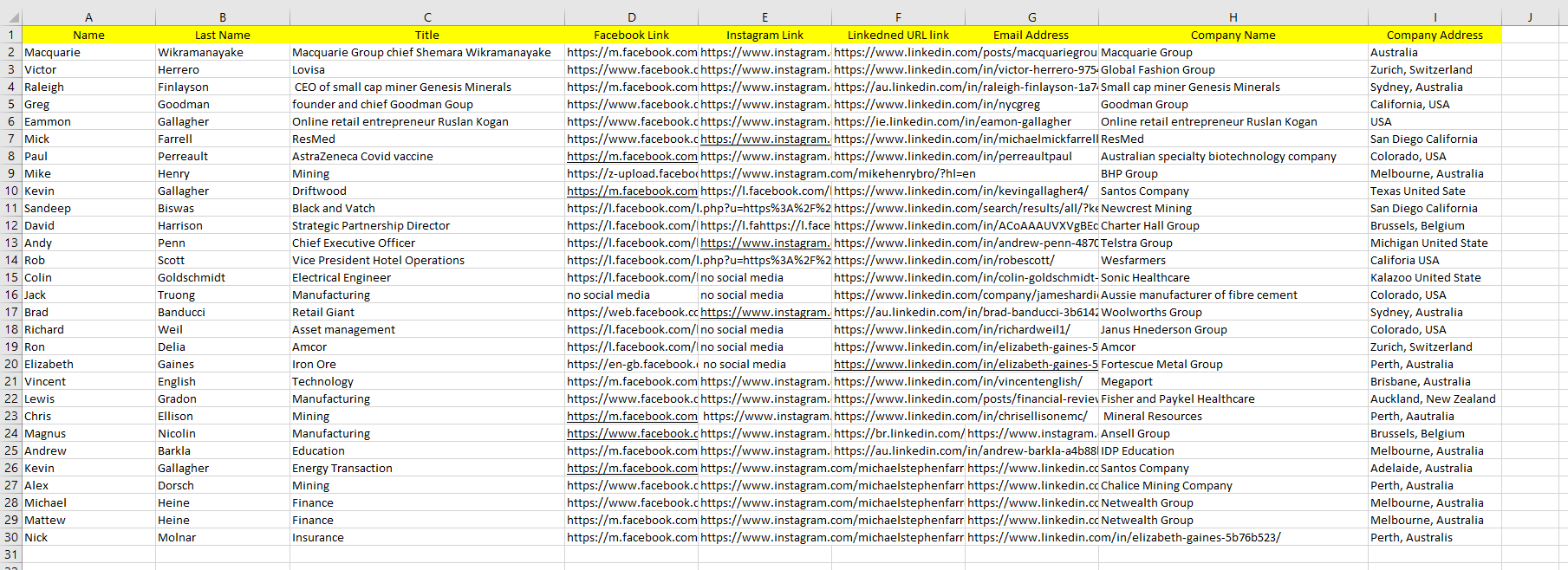
Task: Select the "Black and Vatch" cell
Action: coord(427,208)
